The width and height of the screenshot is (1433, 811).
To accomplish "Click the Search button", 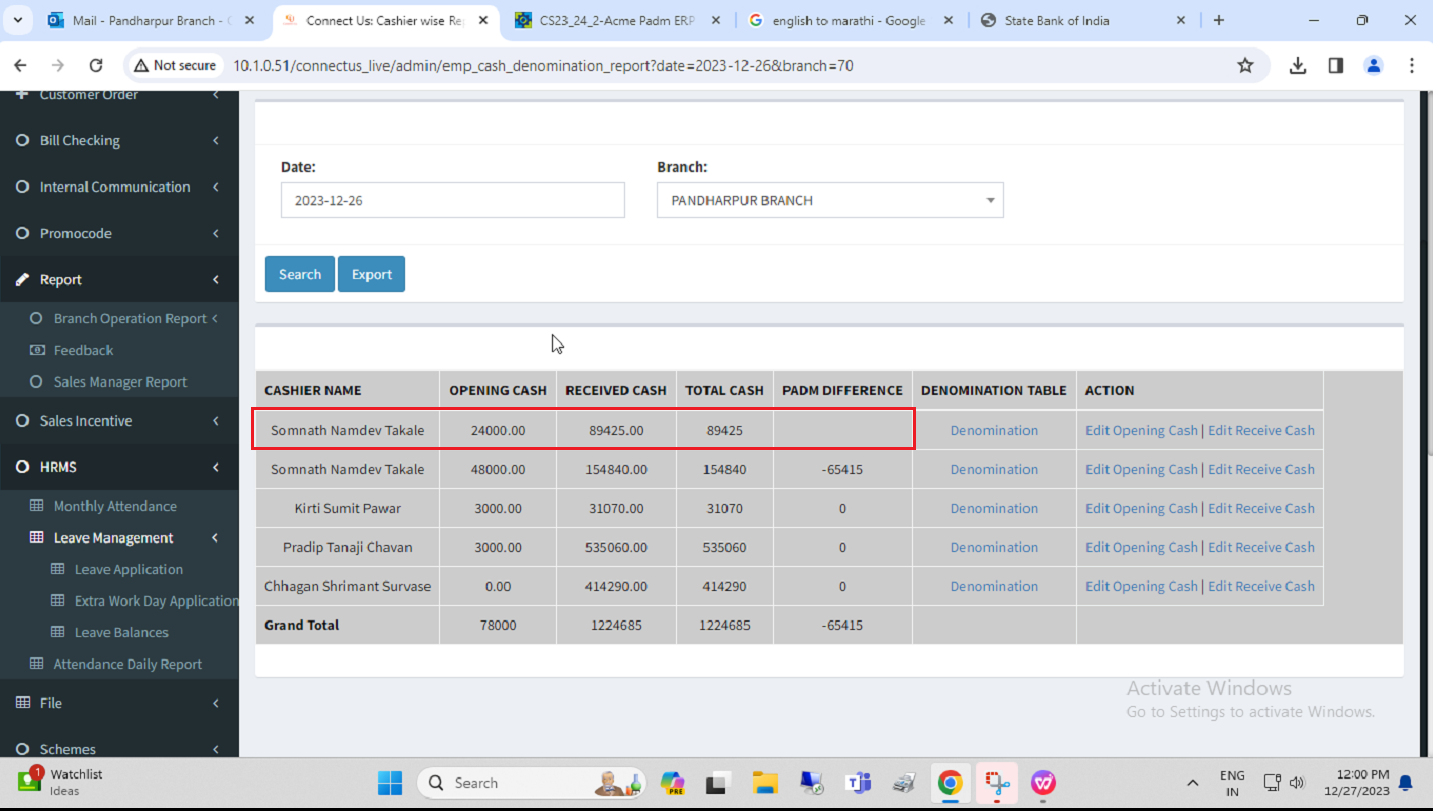I will tap(300, 274).
